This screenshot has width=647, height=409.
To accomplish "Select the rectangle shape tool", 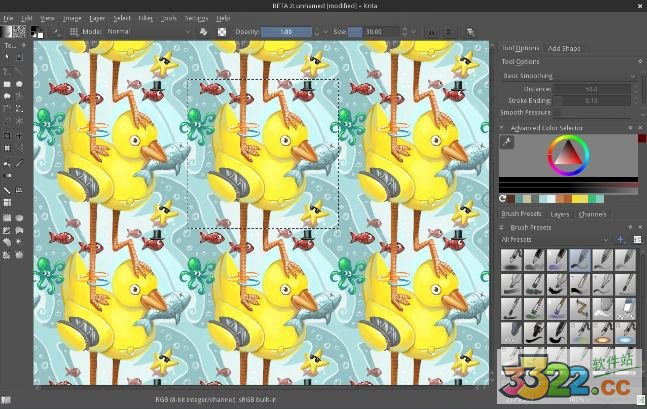I will tap(7, 84).
